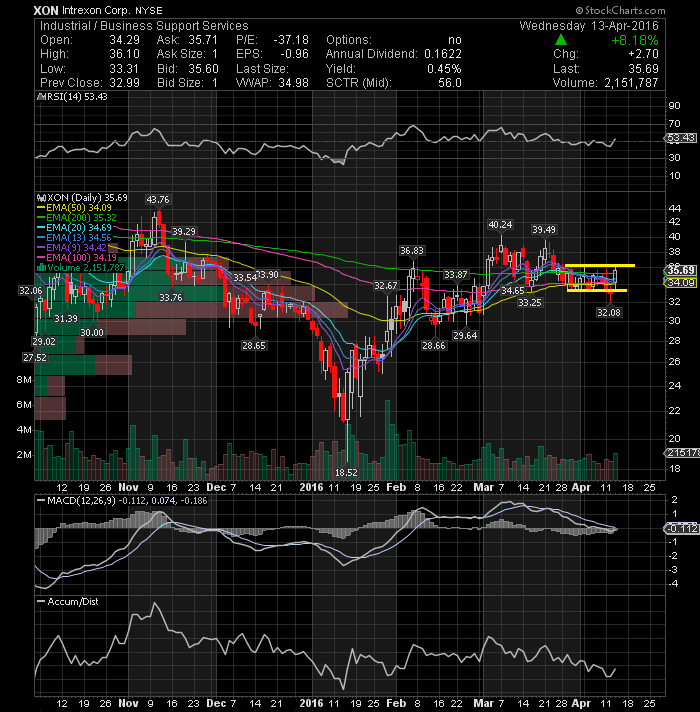Click the EMA(9) 34.42 legend entry

[73, 247]
